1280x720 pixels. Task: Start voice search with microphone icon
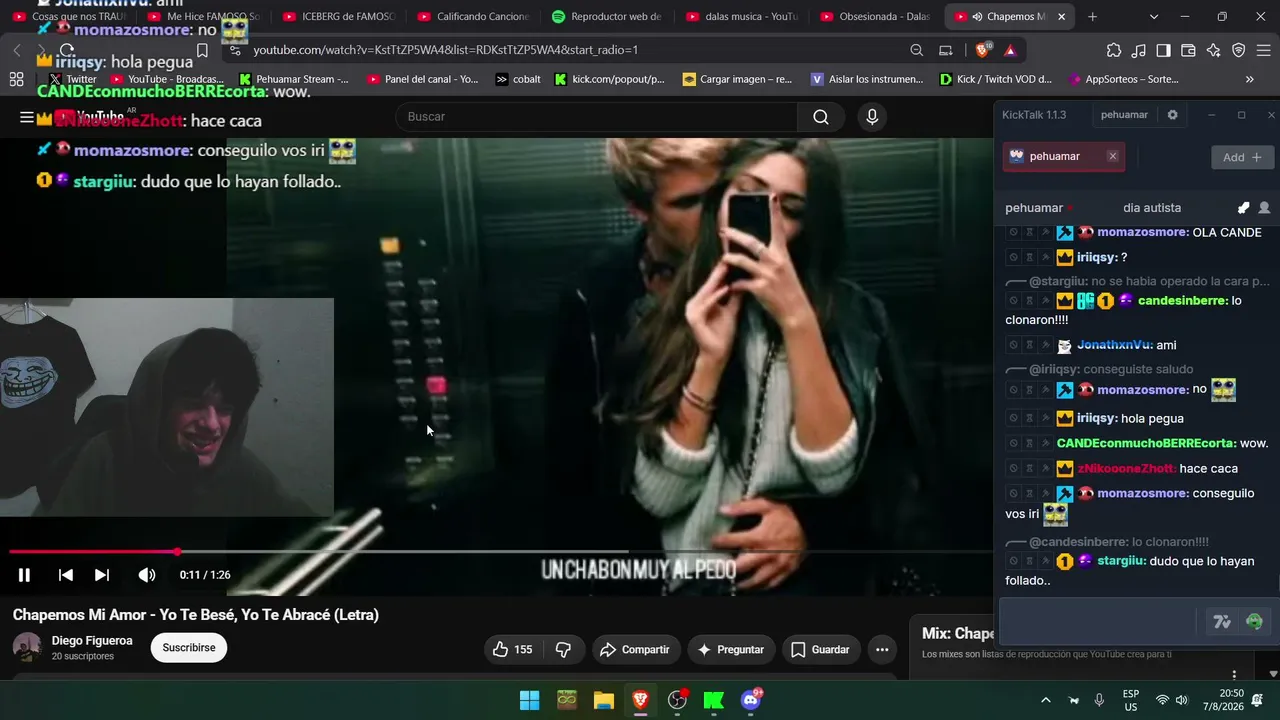click(872, 117)
